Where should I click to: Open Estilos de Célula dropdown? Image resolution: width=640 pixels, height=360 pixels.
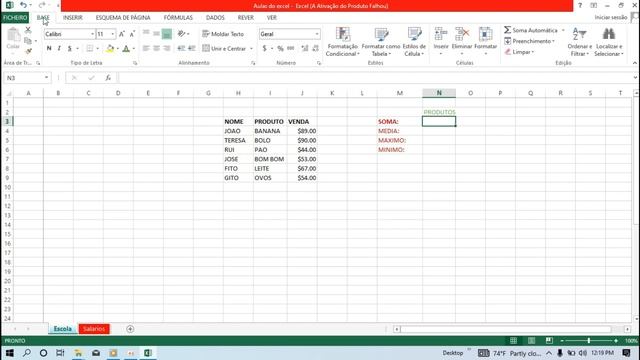tap(414, 42)
